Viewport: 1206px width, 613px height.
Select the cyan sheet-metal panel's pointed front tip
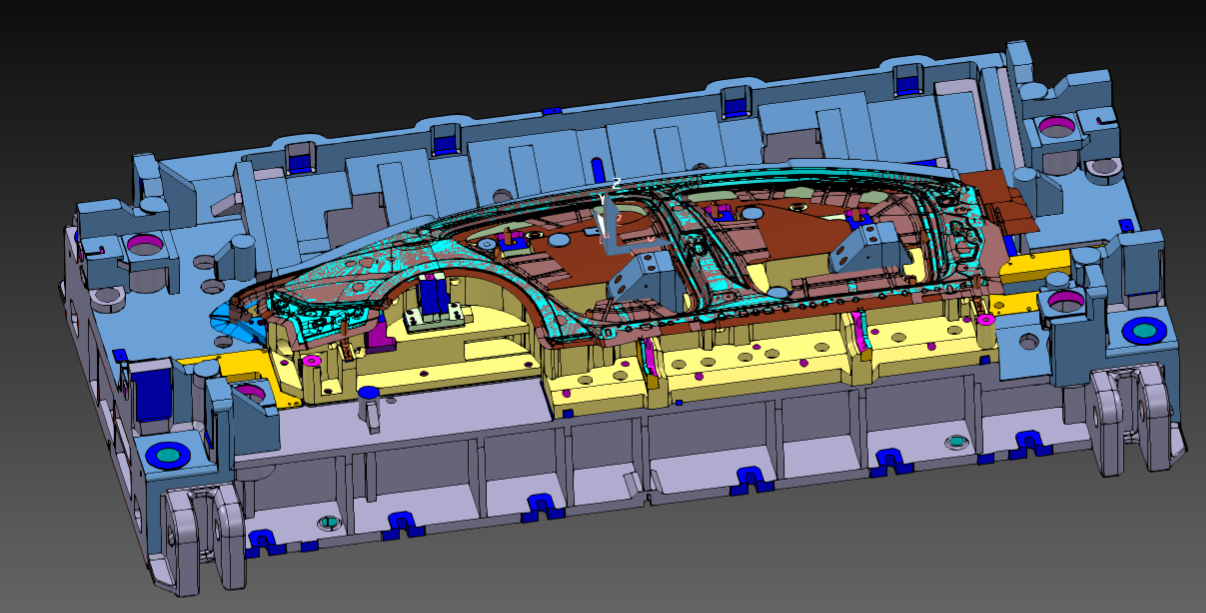pyautogui.click(x=214, y=319)
